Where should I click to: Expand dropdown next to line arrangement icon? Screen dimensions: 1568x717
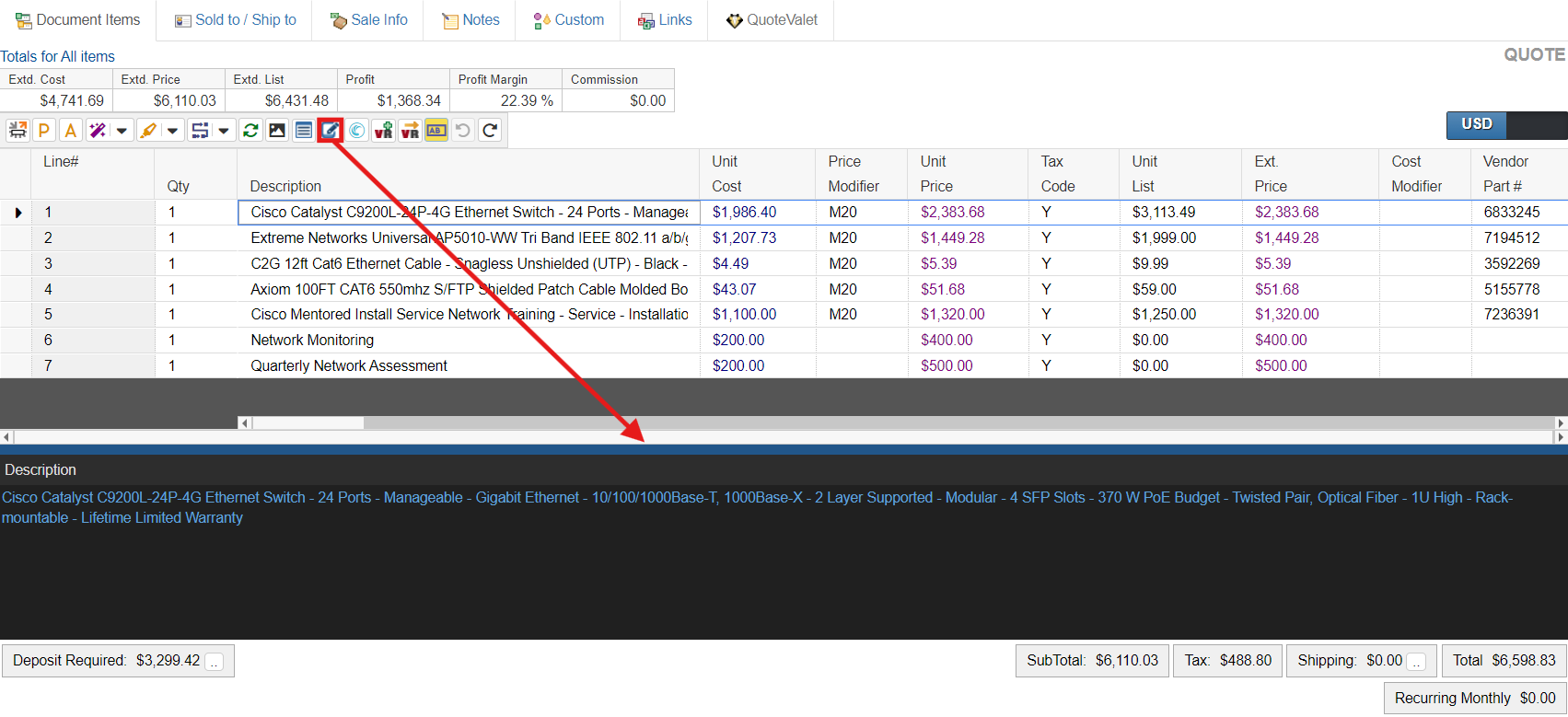(223, 131)
